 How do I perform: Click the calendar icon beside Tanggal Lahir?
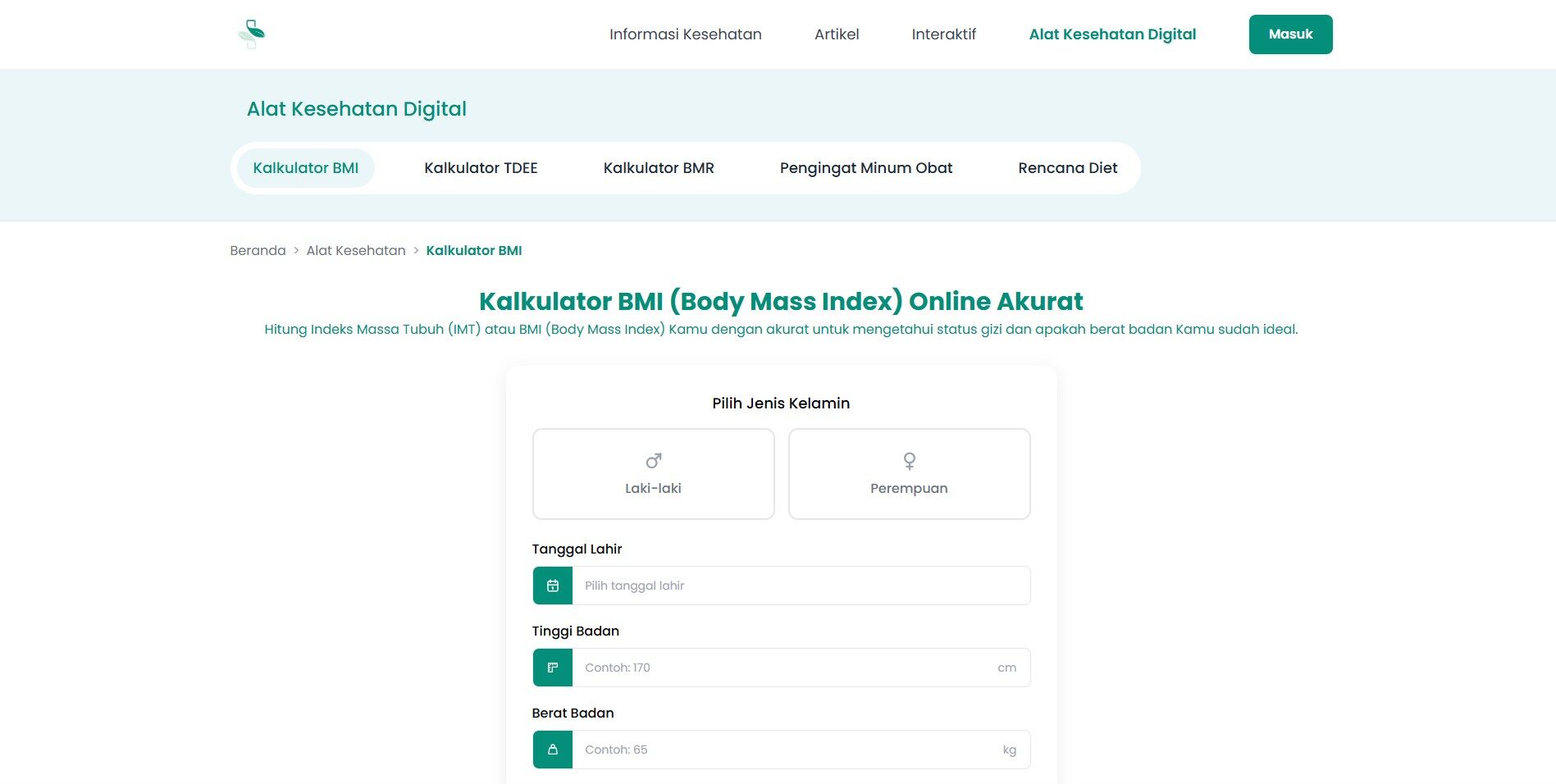(553, 586)
